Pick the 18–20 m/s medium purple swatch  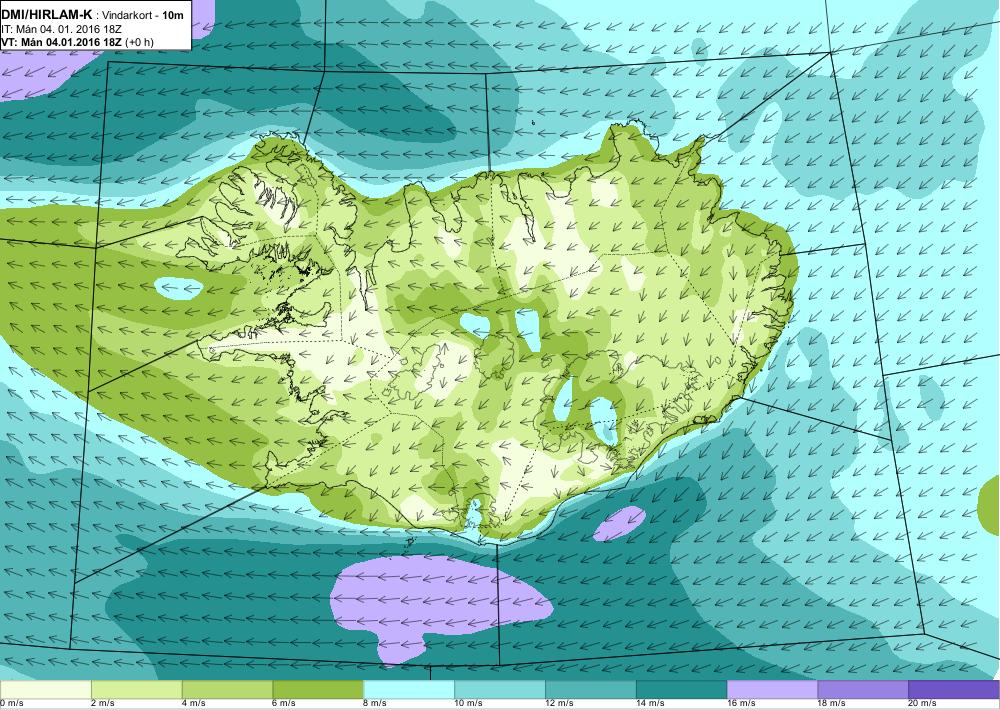point(863,690)
